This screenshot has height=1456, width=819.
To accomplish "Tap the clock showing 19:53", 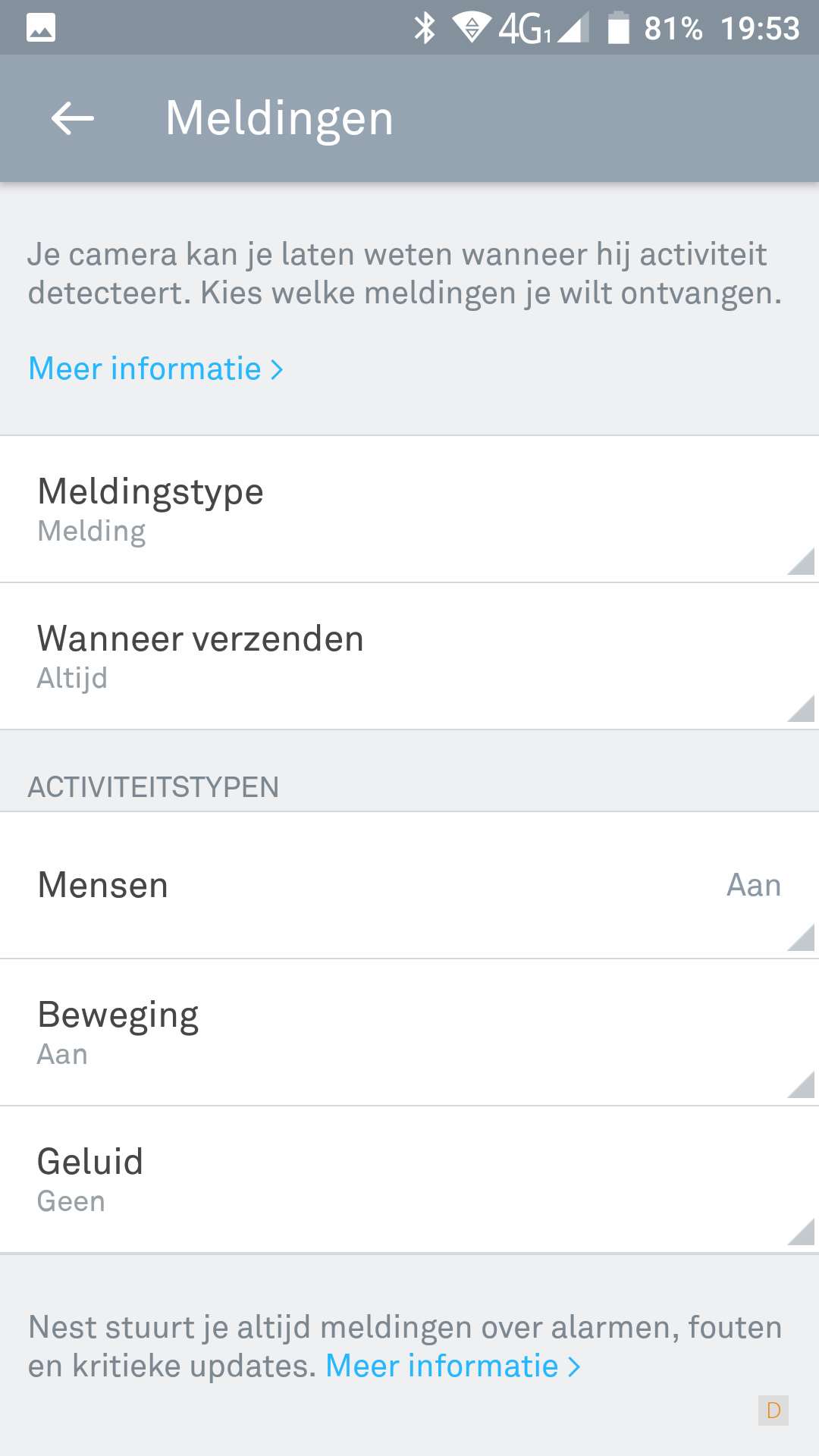I will tap(760, 29).
